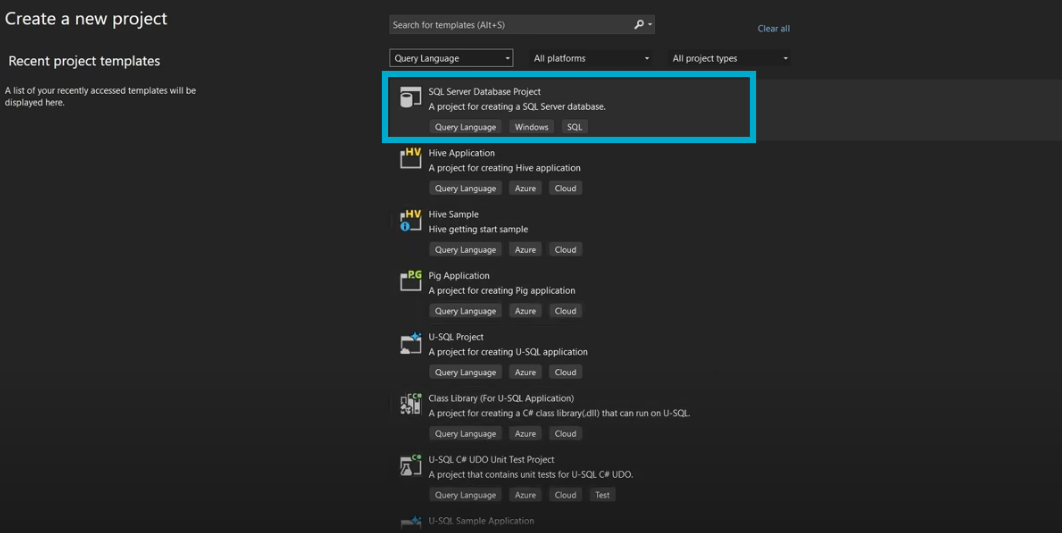The width and height of the screenshot is (1062, 533).
Task: Click the U-SQL Sample Application icon
Action: [410, 522]
